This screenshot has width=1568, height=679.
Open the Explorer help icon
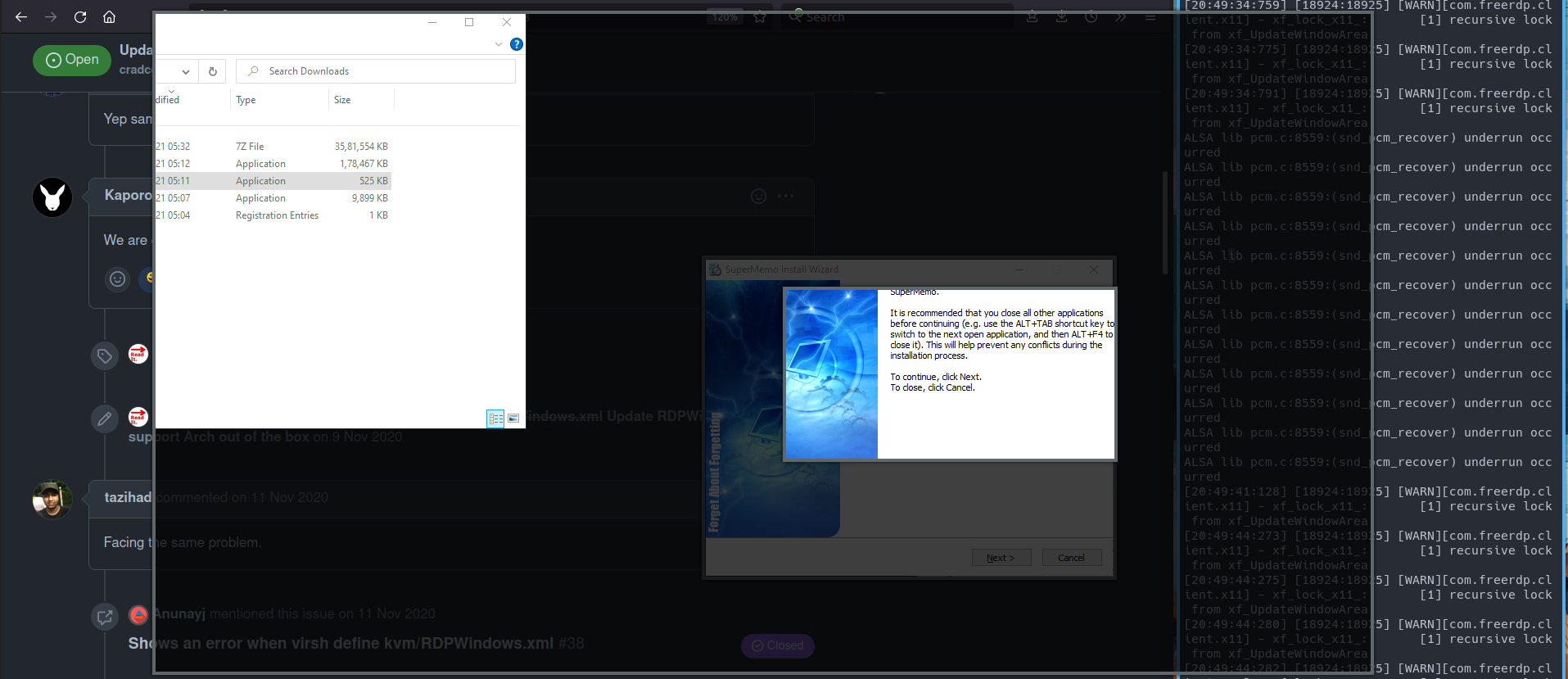pyautogui.click(x=517, y=44)
